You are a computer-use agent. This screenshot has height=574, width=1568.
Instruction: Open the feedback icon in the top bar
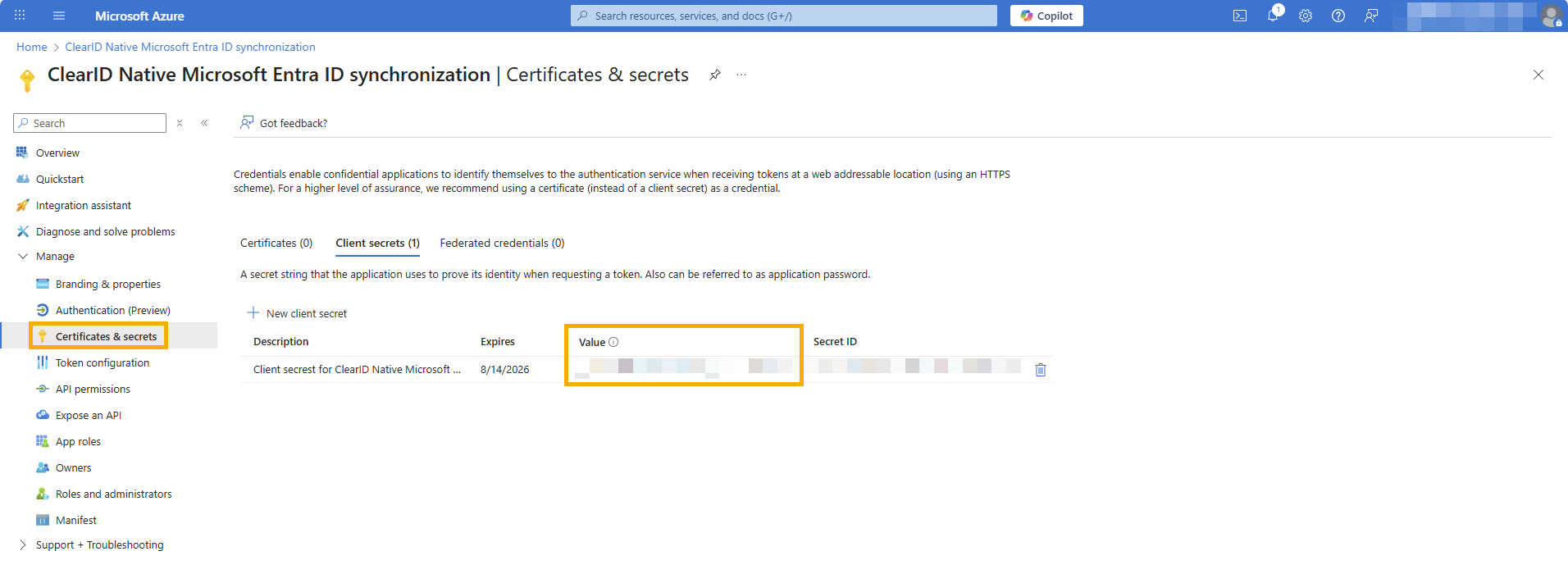1371,16
